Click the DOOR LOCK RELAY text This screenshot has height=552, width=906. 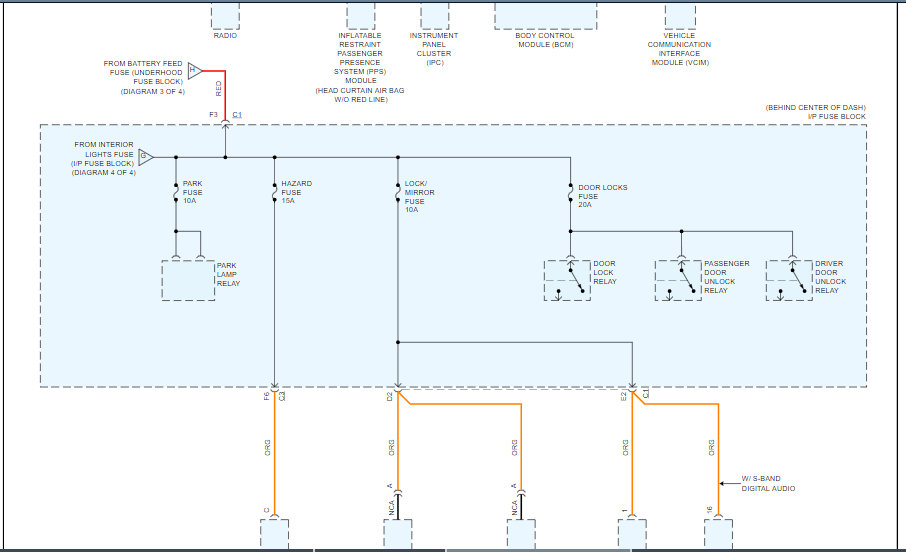tap(605, 272)
